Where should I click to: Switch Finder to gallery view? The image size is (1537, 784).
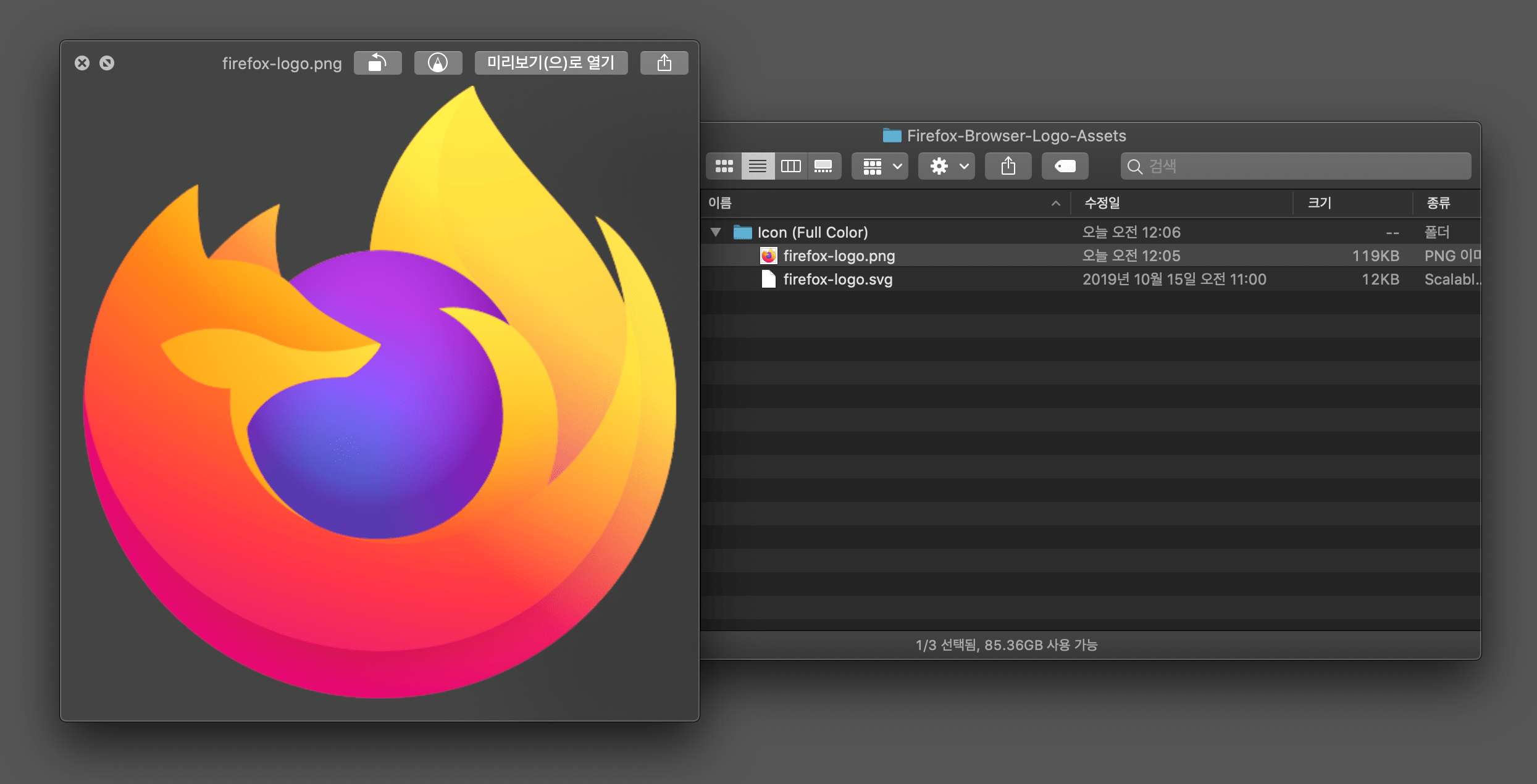(823, 166)
